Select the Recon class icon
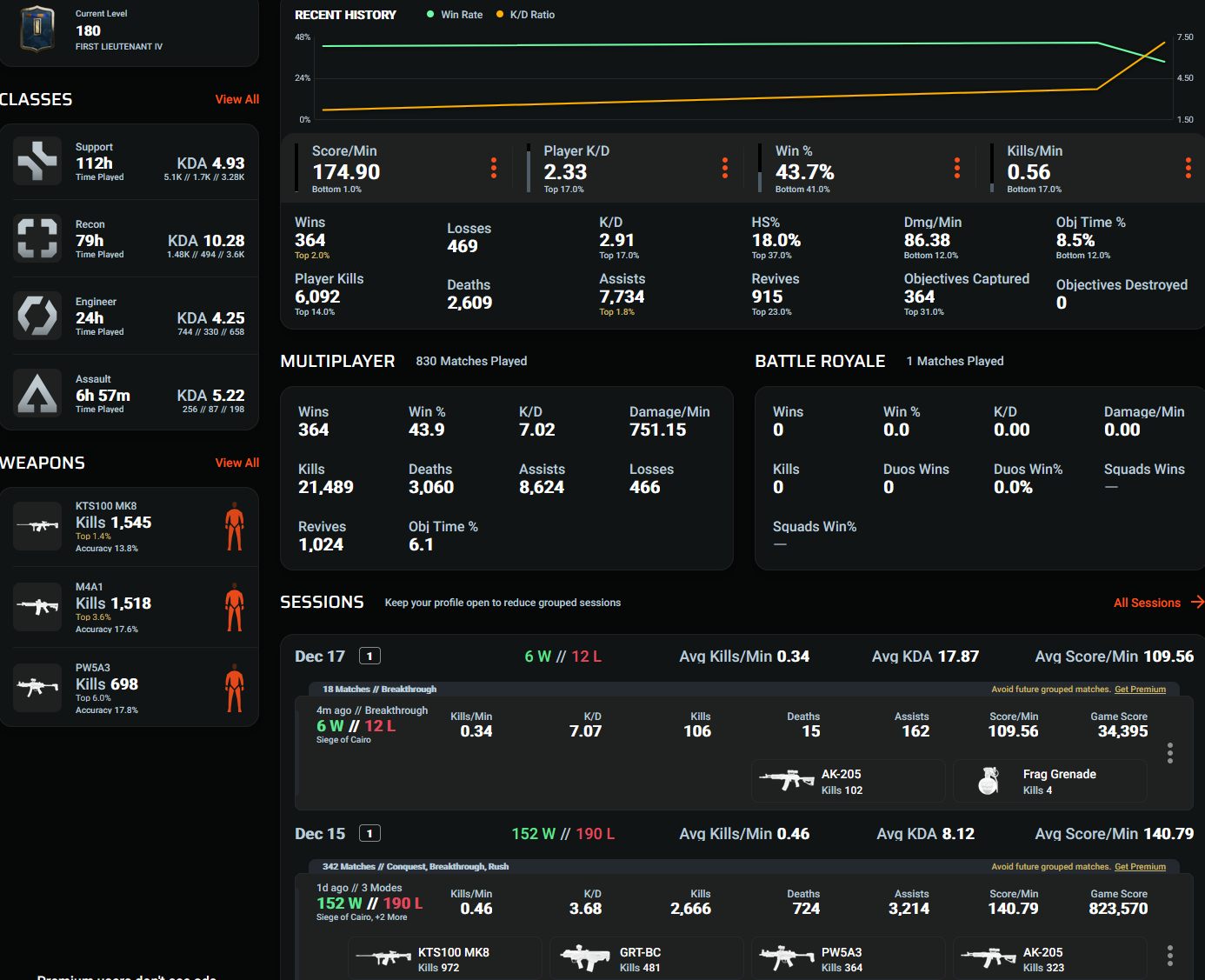This screenshot has height=980, width=1205. 37,238
